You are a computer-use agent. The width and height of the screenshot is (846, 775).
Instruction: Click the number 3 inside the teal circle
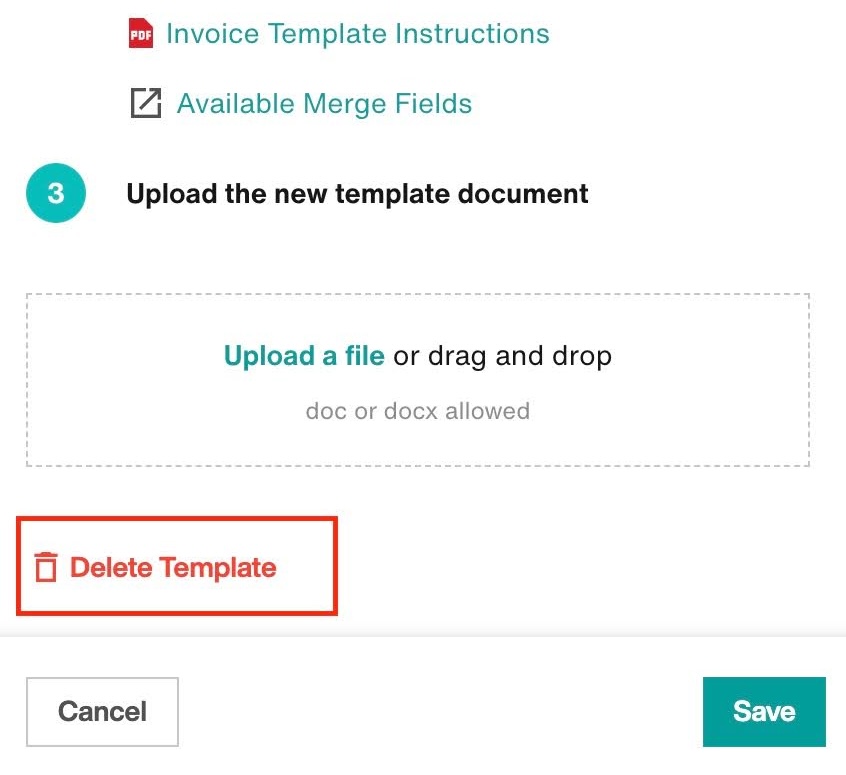coord(56,193)
